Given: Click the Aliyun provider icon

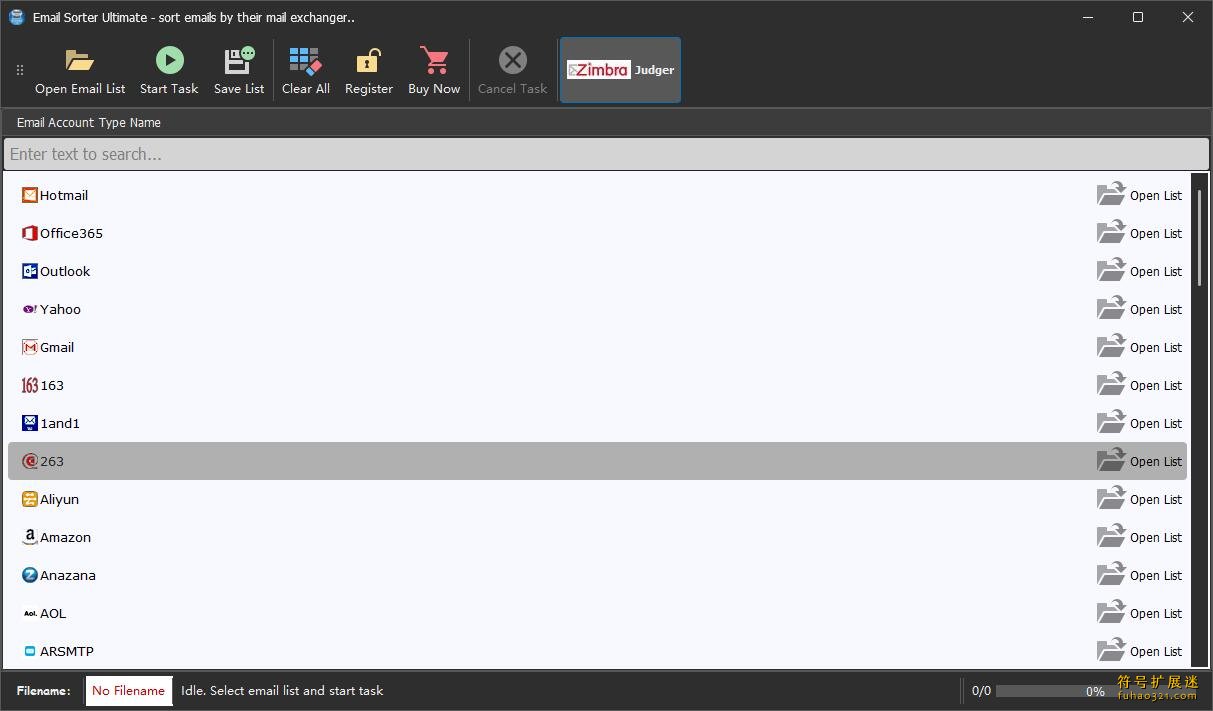Looking at the screenshot, I should point(29,499).
